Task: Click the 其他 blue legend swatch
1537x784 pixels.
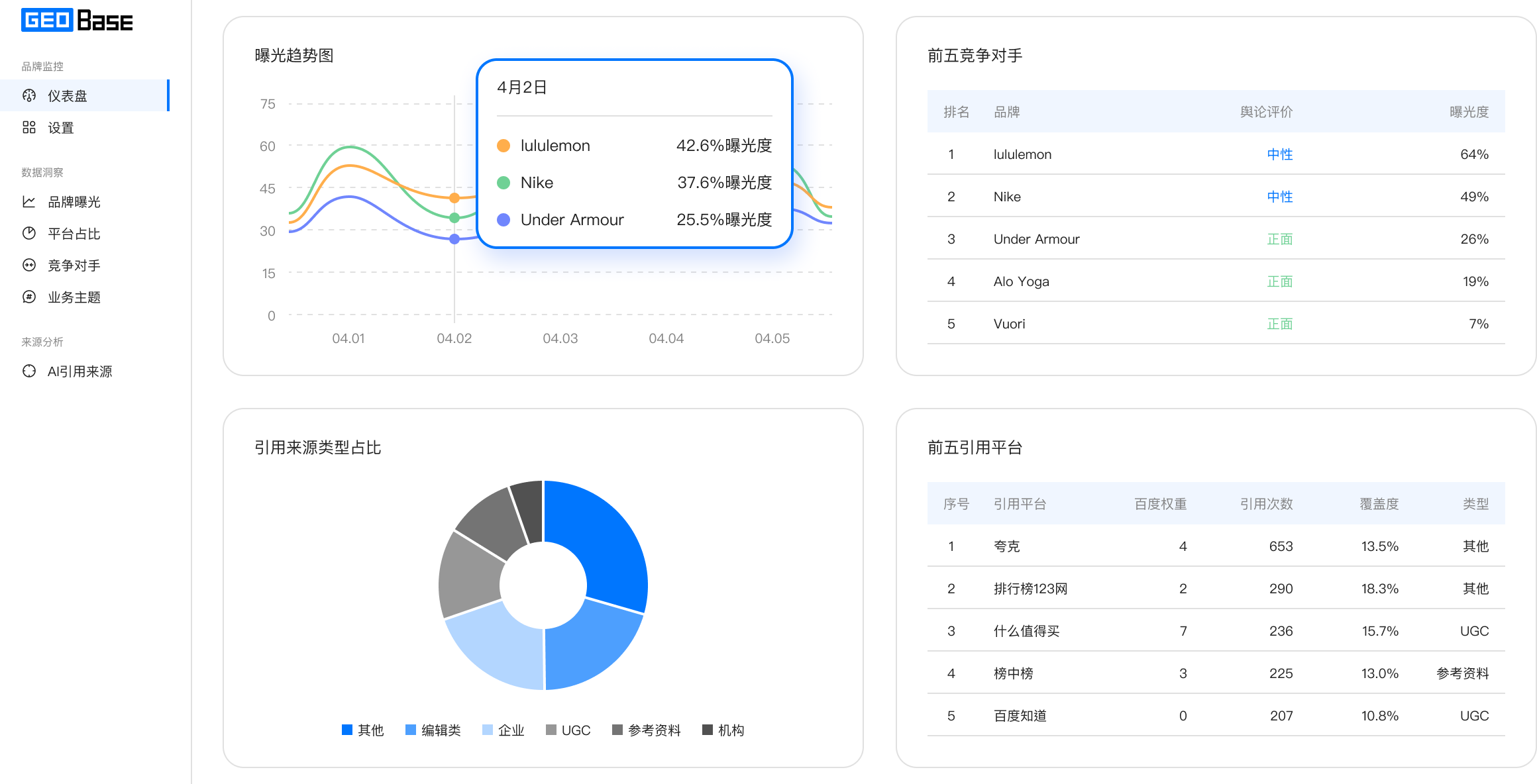Action: coord(347,730)
